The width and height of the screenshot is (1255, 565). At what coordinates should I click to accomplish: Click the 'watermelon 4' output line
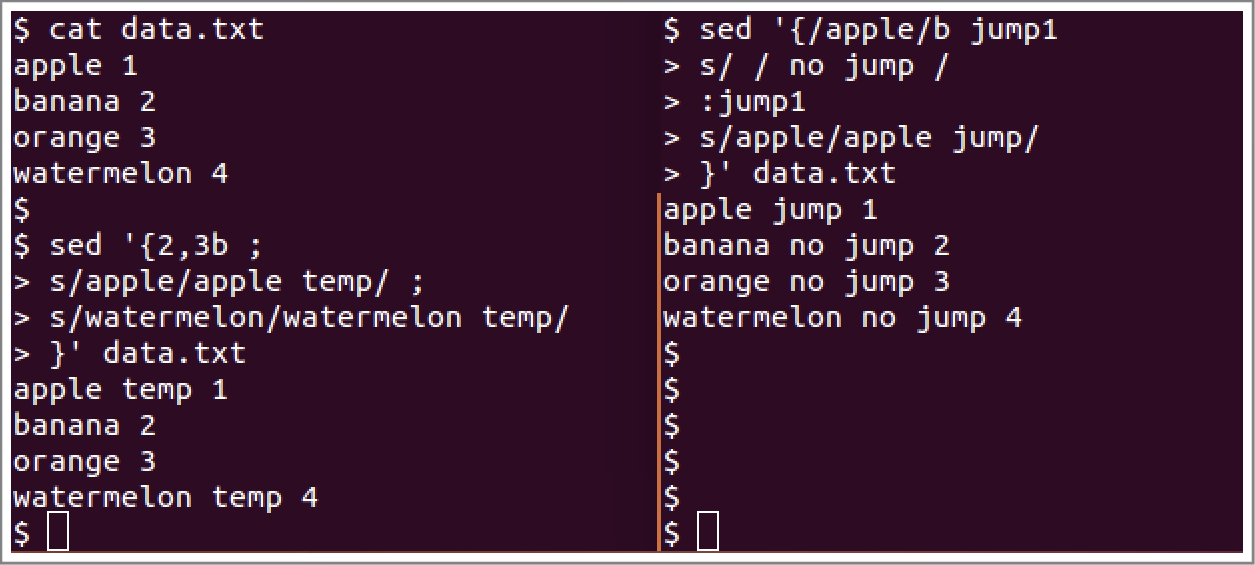tap(121, 174)
